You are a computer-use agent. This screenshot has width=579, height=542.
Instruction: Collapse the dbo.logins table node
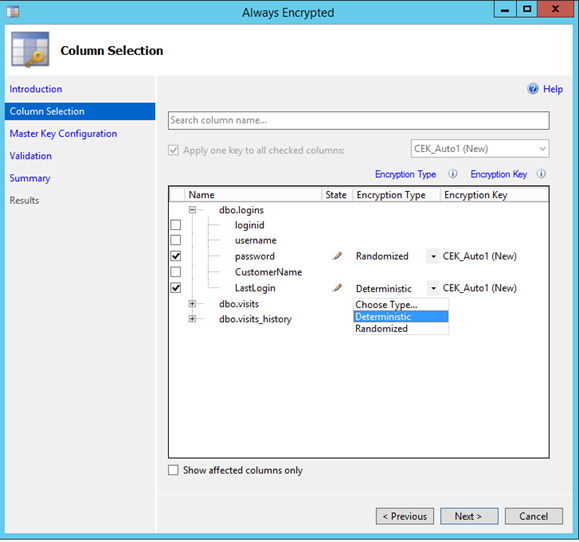(192, 210)
